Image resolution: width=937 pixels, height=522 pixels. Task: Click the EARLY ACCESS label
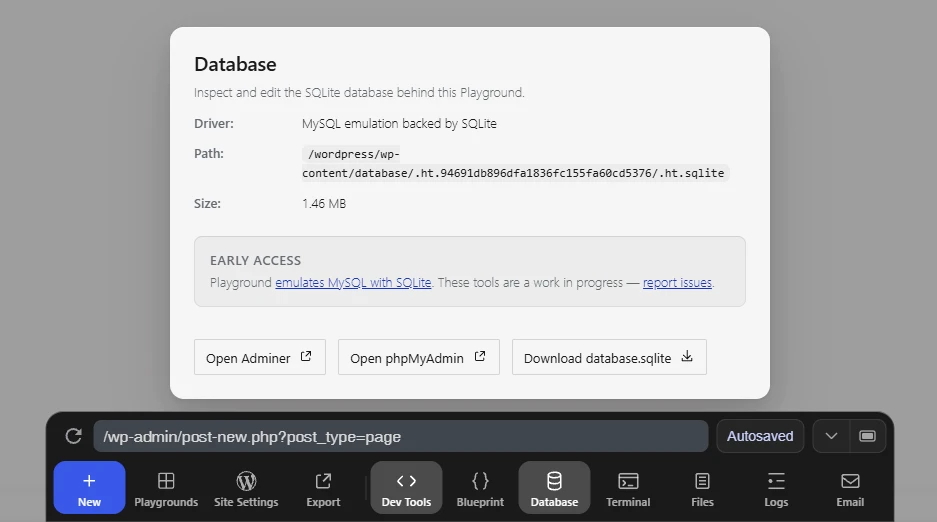point(255,260)
